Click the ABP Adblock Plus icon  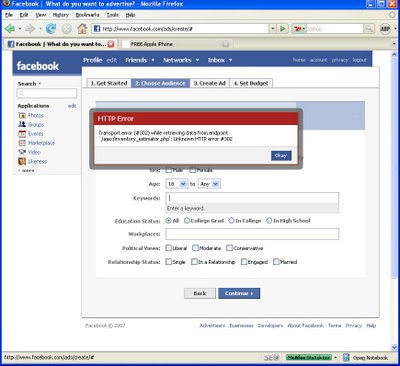(385, 29)
